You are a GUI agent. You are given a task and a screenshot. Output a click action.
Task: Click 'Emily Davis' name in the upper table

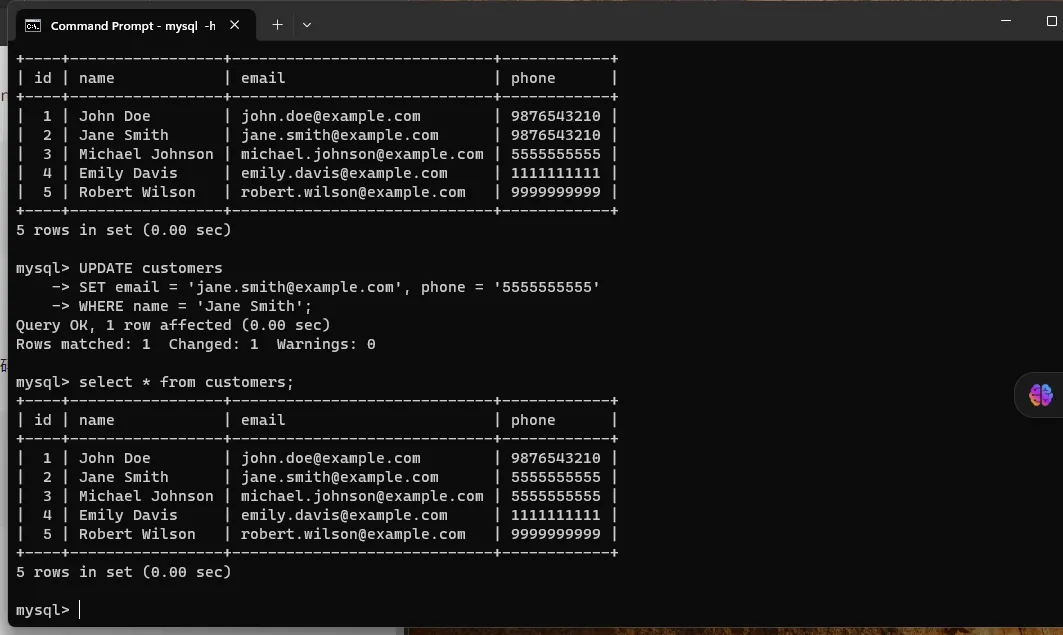coord(128,173)
